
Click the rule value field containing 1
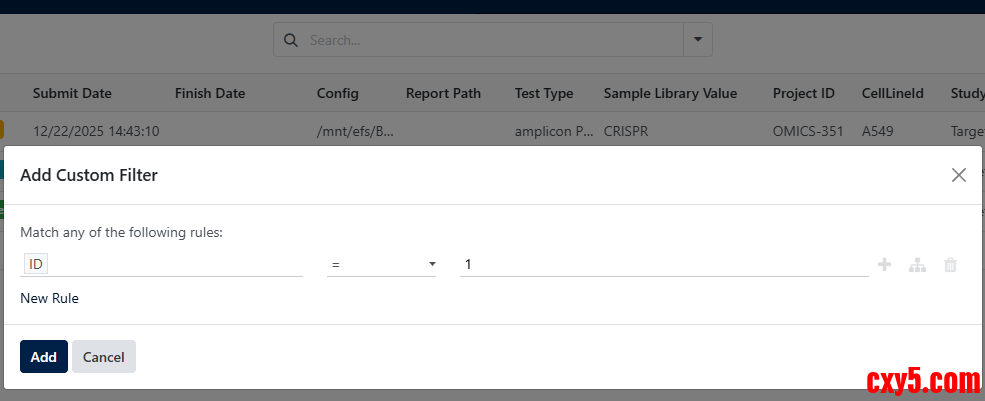pyautogui.click(x=663, y=264)
